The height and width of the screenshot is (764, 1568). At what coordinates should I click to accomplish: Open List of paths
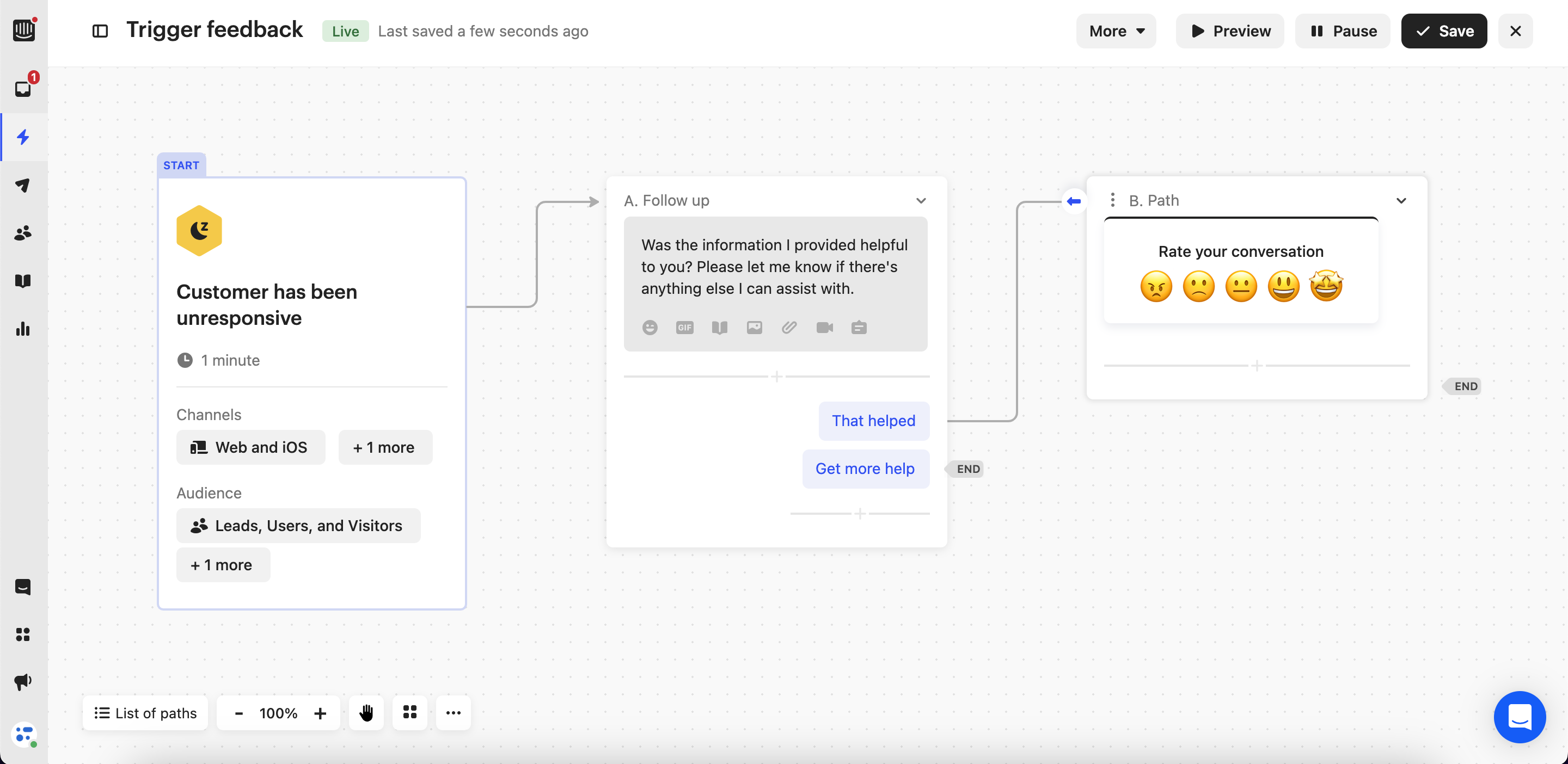click(x=145, y=712)
